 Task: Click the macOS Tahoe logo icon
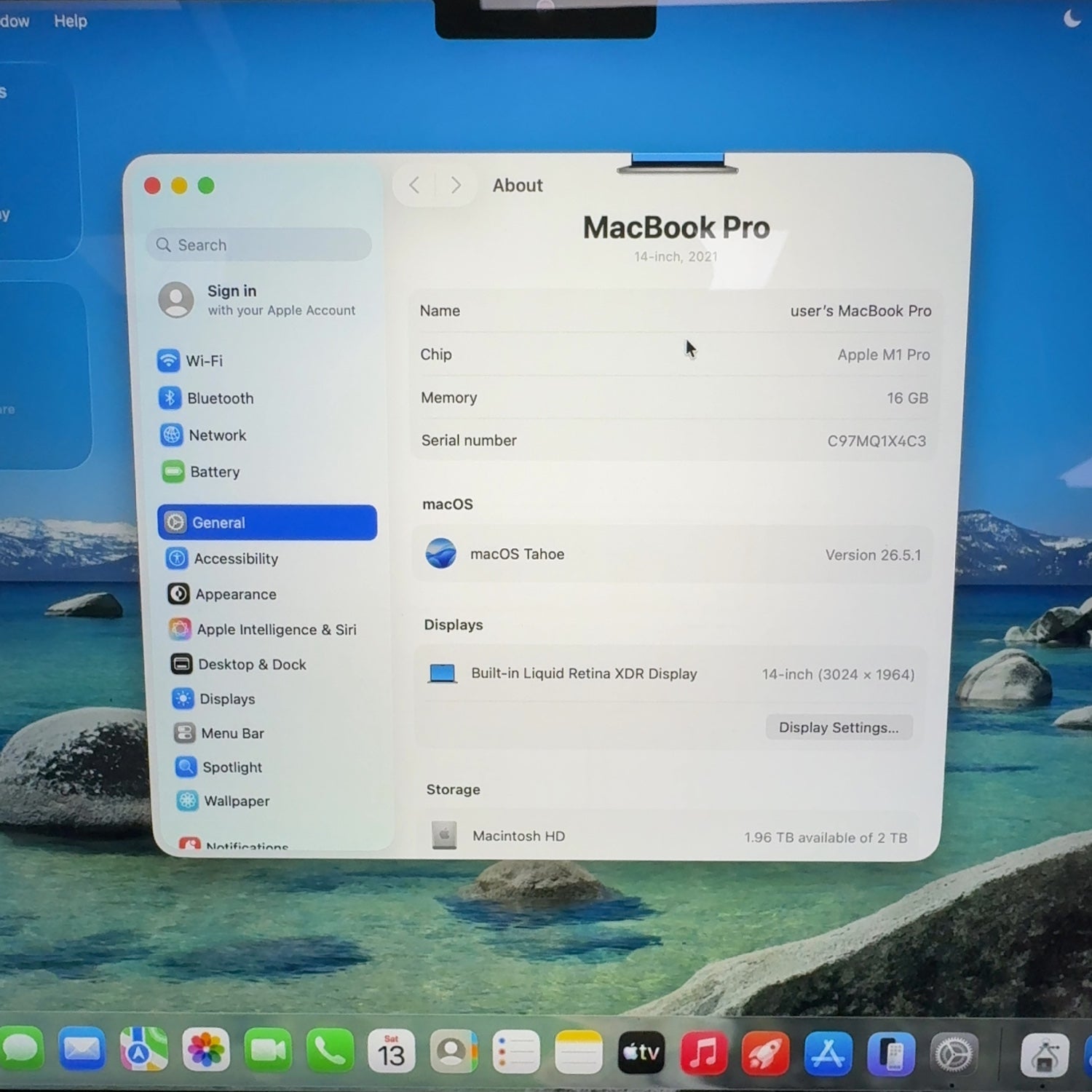click(441, 554)
